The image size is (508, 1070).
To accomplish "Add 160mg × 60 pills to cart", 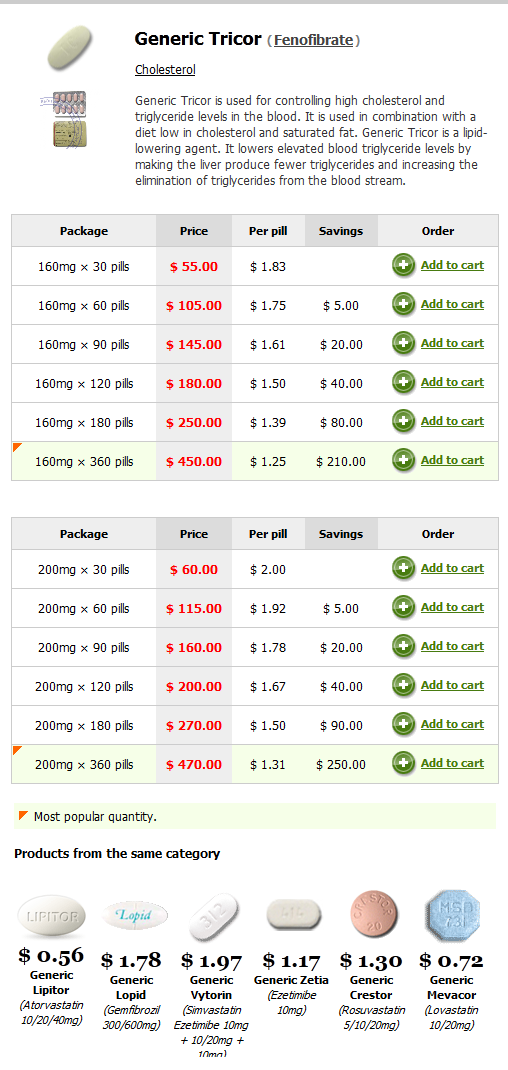I will click(452, 304).
